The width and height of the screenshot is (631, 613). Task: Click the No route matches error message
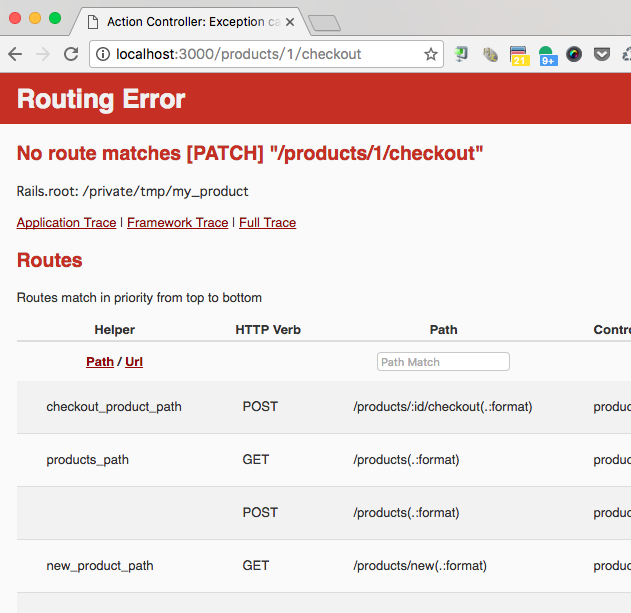(x=250, y=153)
